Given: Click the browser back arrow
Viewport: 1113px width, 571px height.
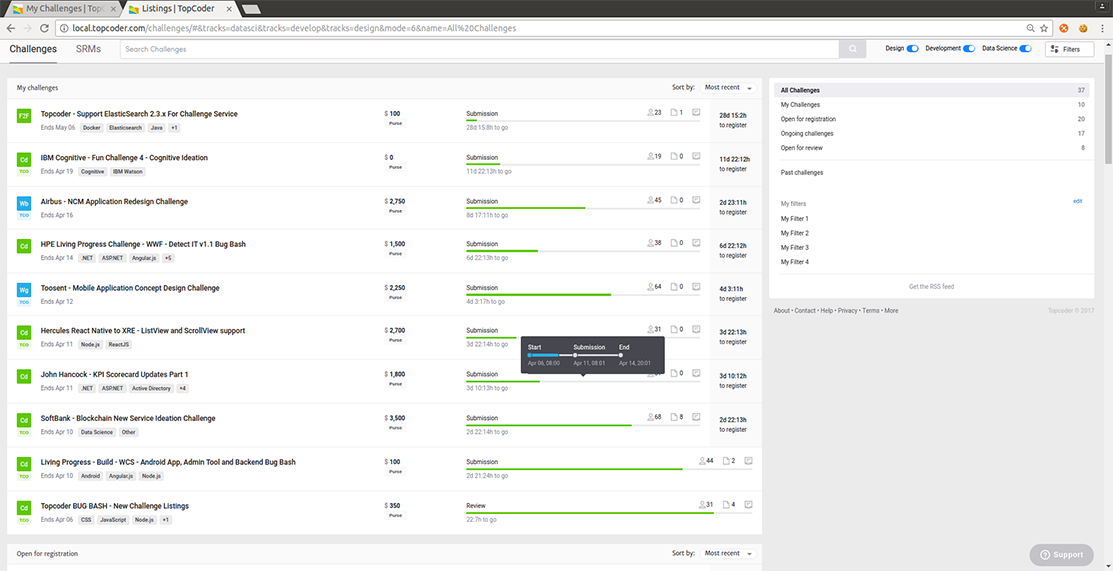Looking at the screenshot, I should [11, 28].
